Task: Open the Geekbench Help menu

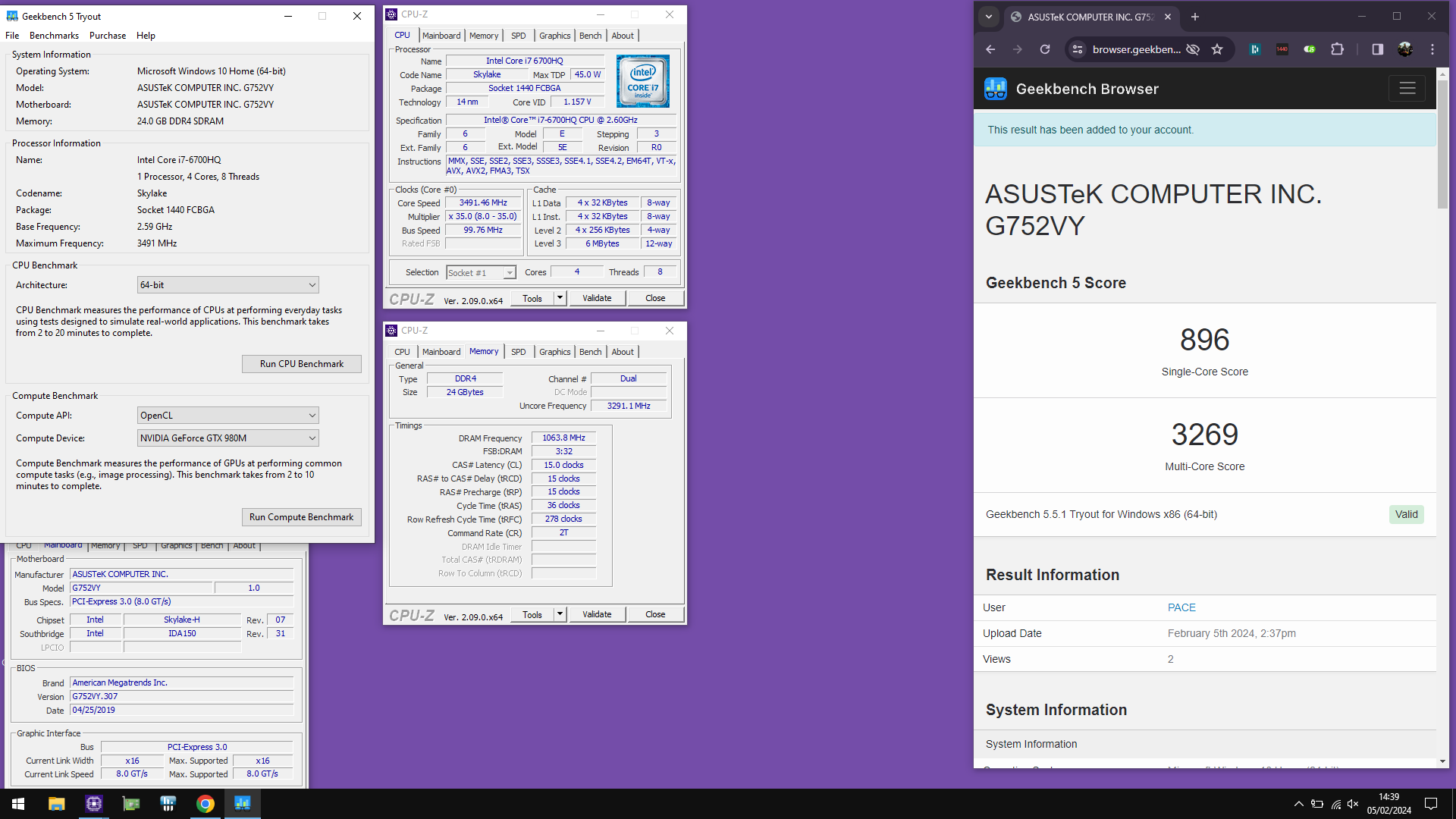Action: point(146,36)
